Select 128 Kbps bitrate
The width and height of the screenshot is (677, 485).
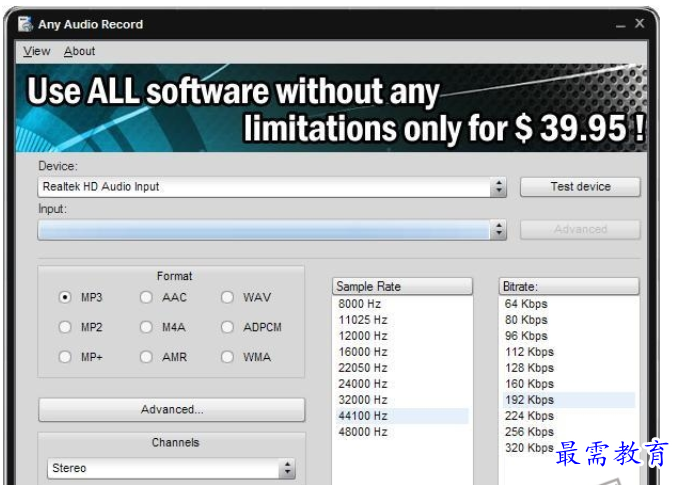coord(569,368)
